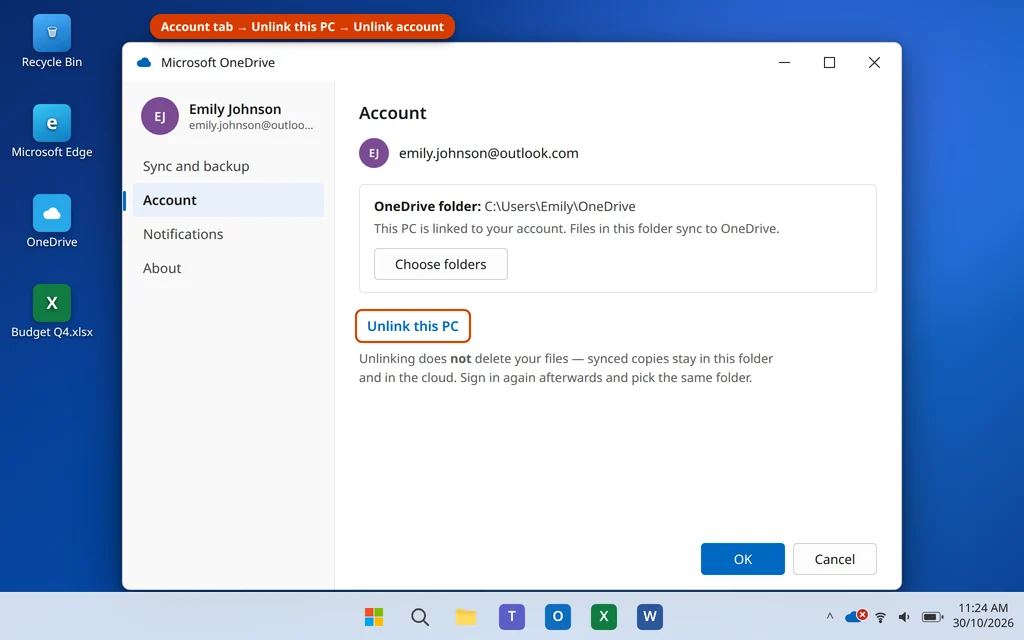Open Word from the taskbar
The width and height of the screenshot is (1024, 640).
pyautogui.click(x=650, y=616)
